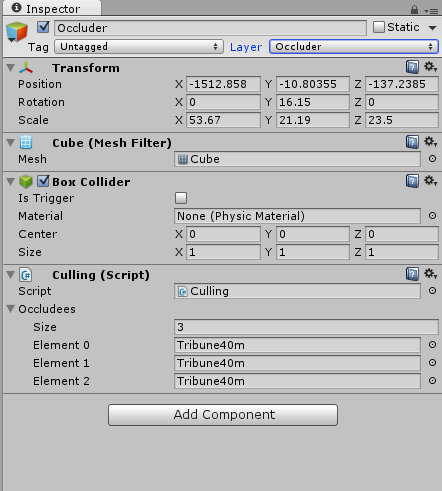Image resolution: width=442 pixels, height=491 pixels.
Task: Collapse the Transform component foldout
Action: point(11,68)
